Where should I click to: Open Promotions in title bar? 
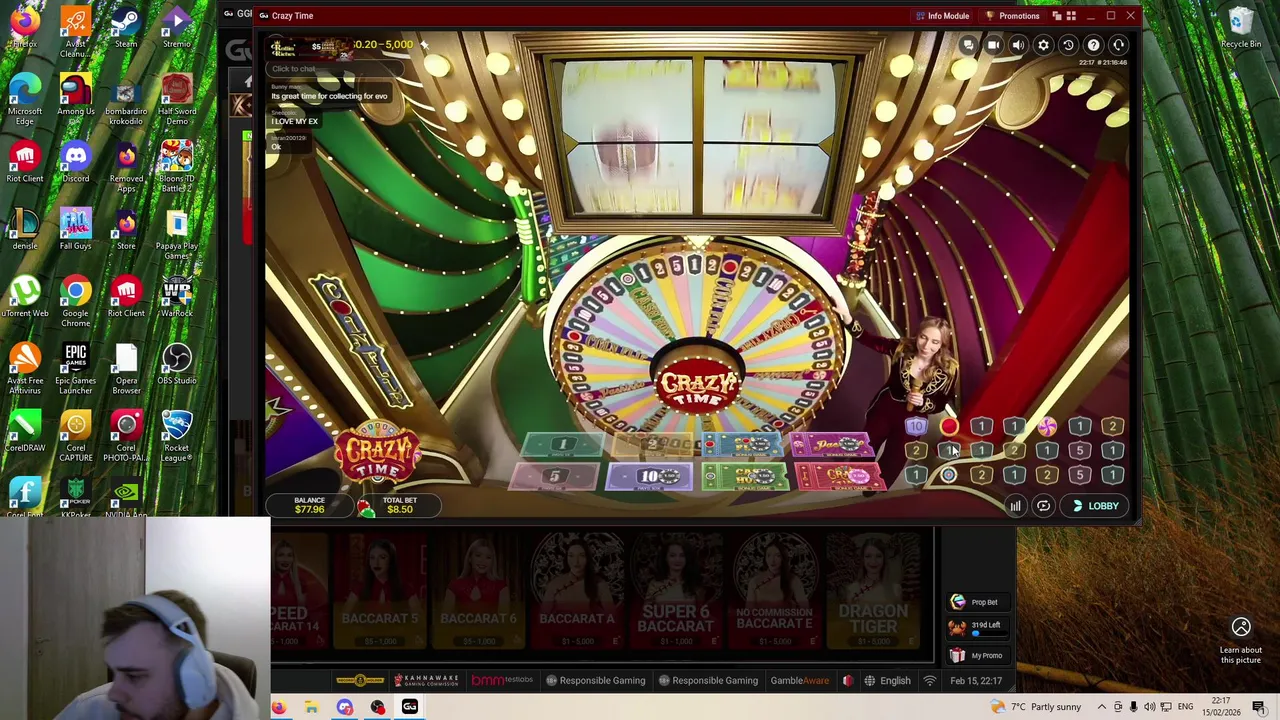pos(1012,16)
